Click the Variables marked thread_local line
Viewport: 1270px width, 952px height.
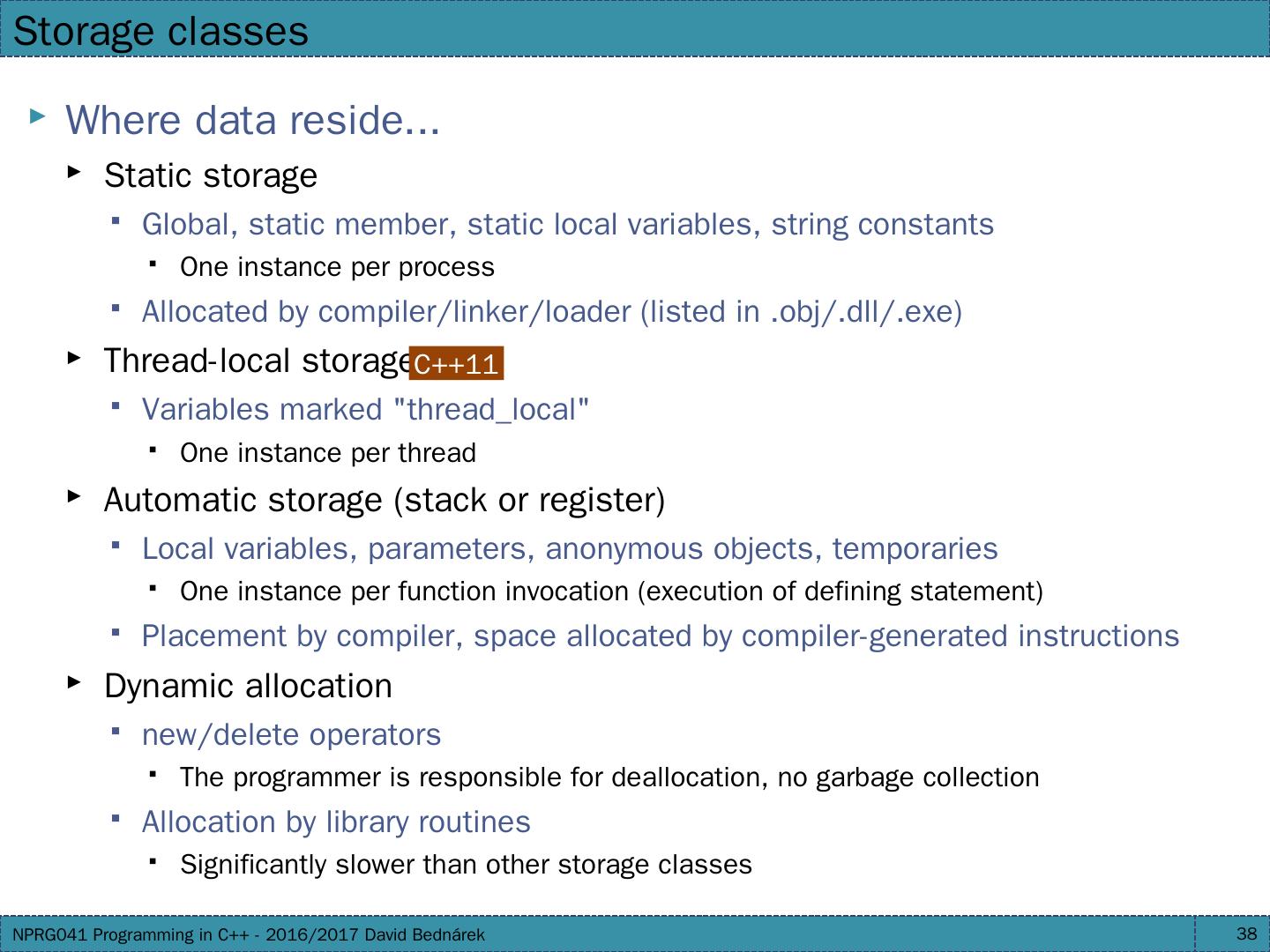click(365, 409)
